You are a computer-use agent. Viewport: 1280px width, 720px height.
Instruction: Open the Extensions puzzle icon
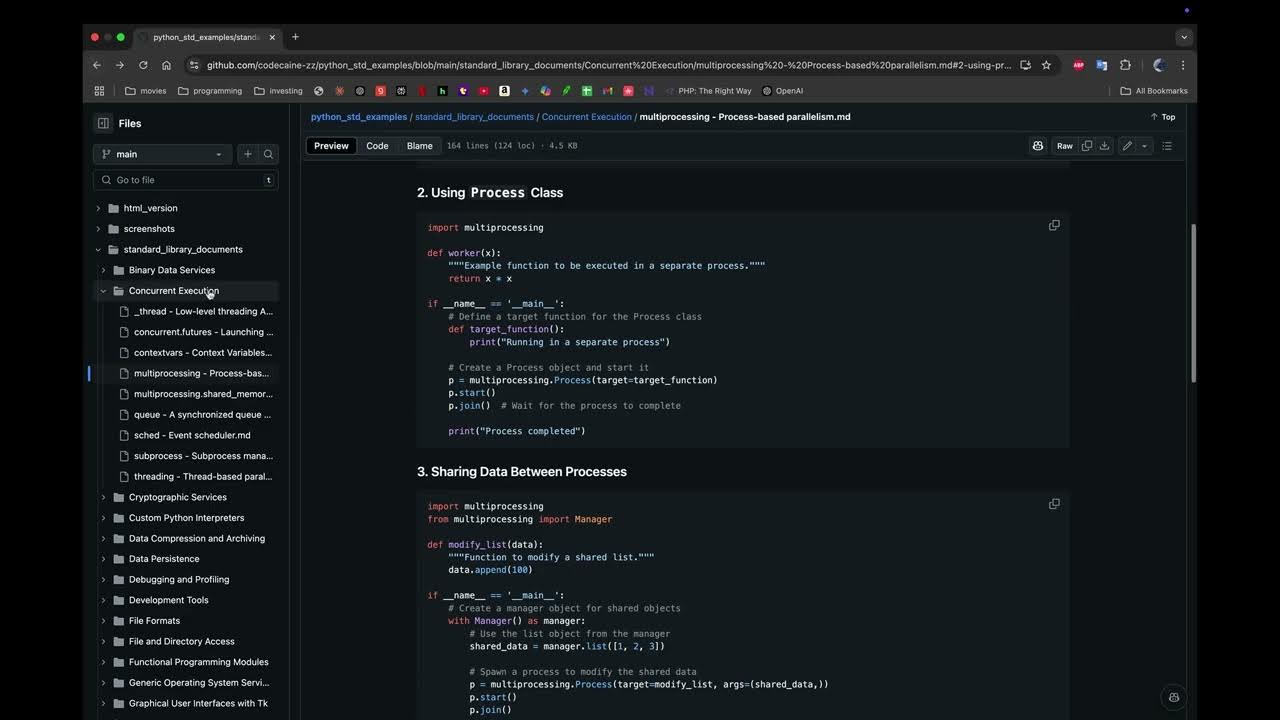(1125, 65)
